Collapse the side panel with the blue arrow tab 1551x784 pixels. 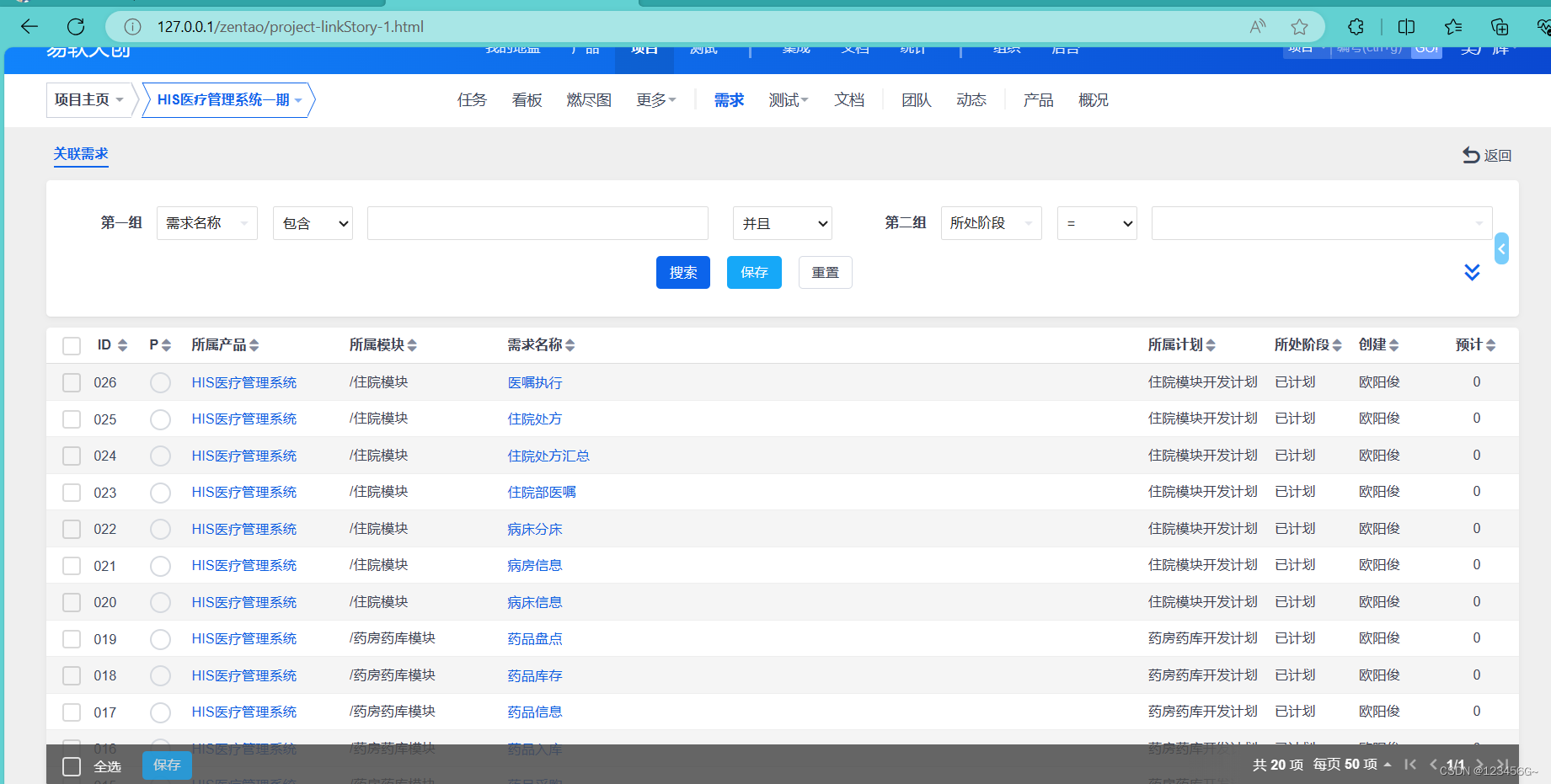tap(1501, 248)
